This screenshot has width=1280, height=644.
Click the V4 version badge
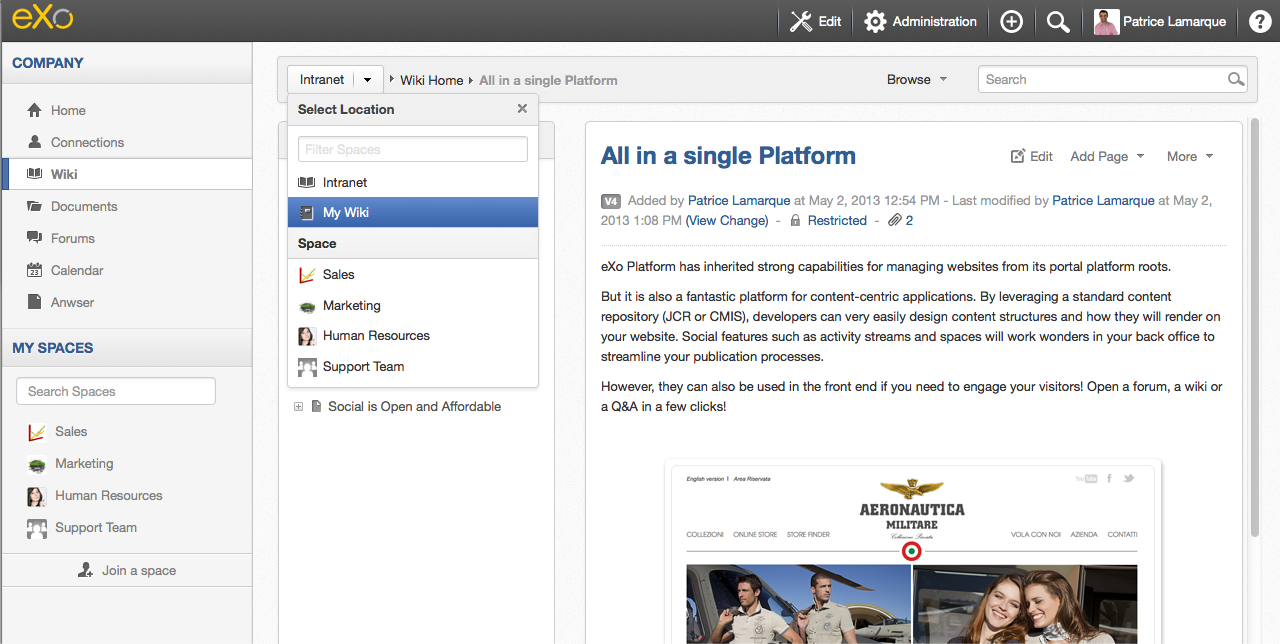click(x=611, y=201)
